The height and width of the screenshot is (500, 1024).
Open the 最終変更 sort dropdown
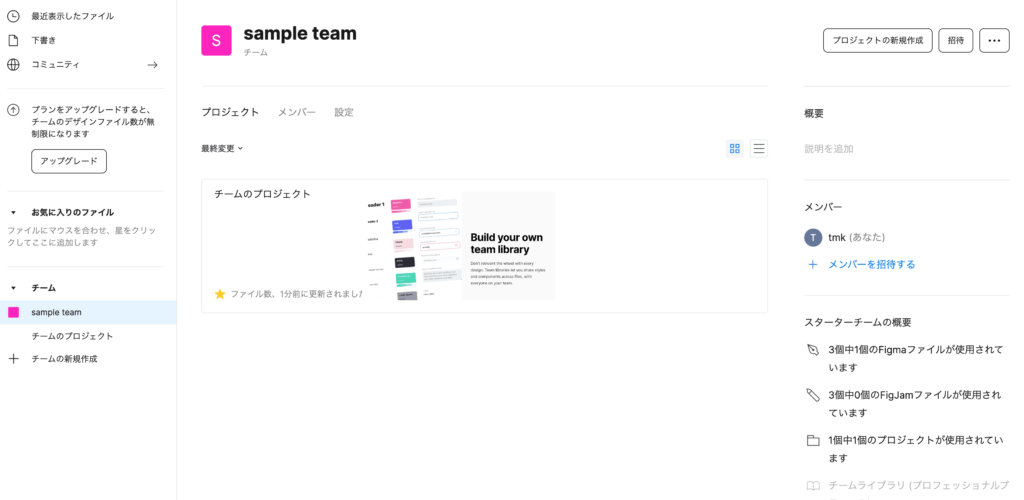222,149
